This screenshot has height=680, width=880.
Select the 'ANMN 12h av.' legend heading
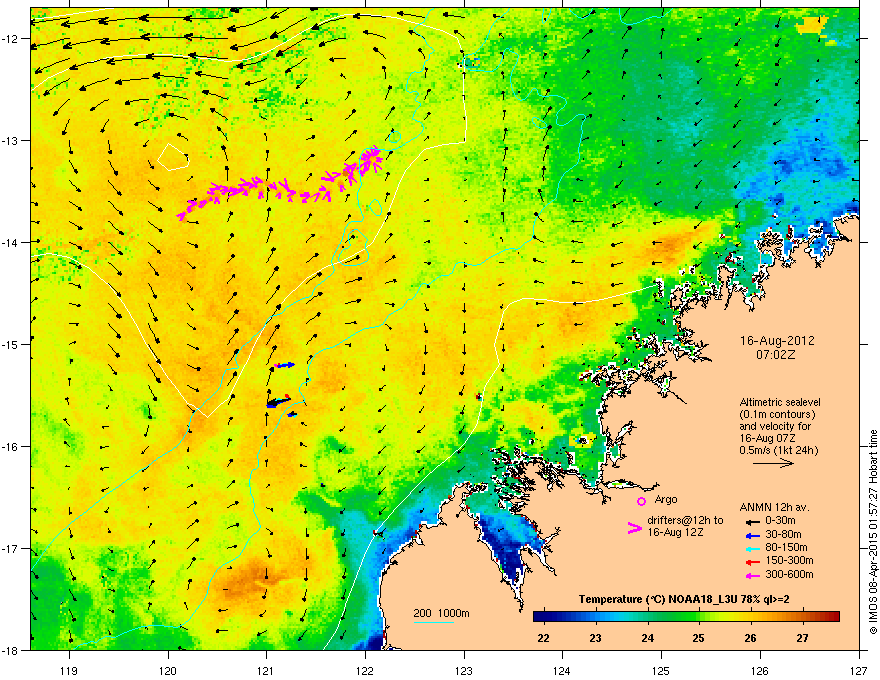pos(774,507)
